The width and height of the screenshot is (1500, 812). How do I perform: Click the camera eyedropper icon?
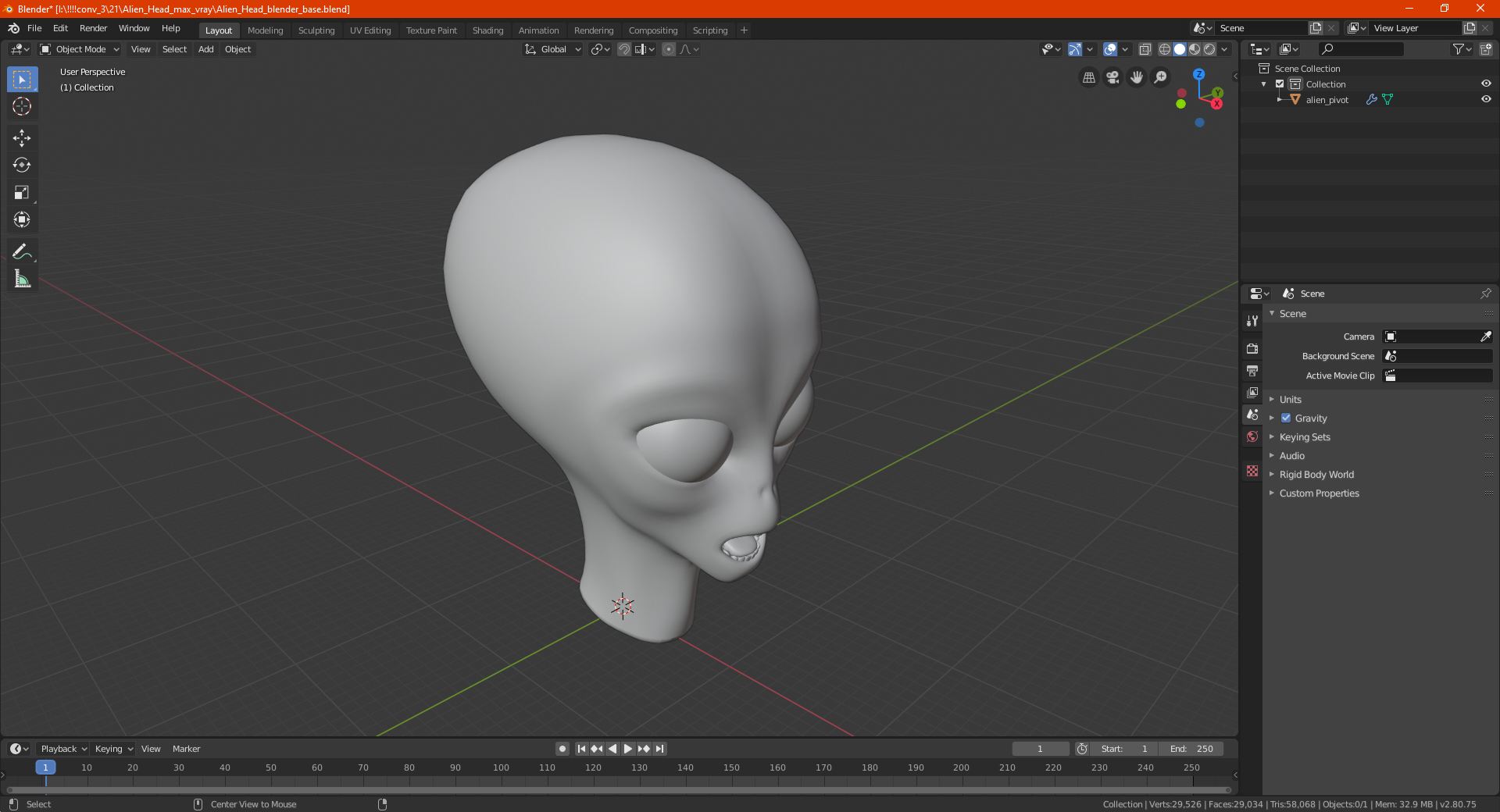tap(1485, 337)
